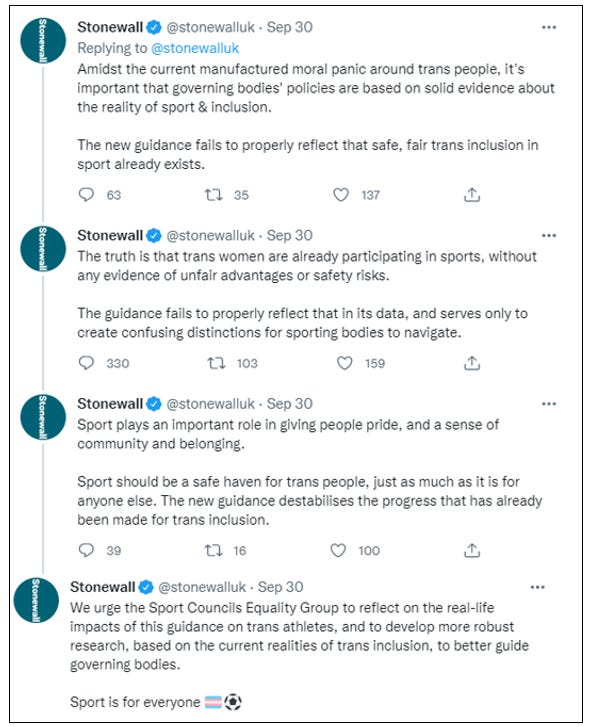Open Stonewall avatar on the first tweet

(43, 40)
